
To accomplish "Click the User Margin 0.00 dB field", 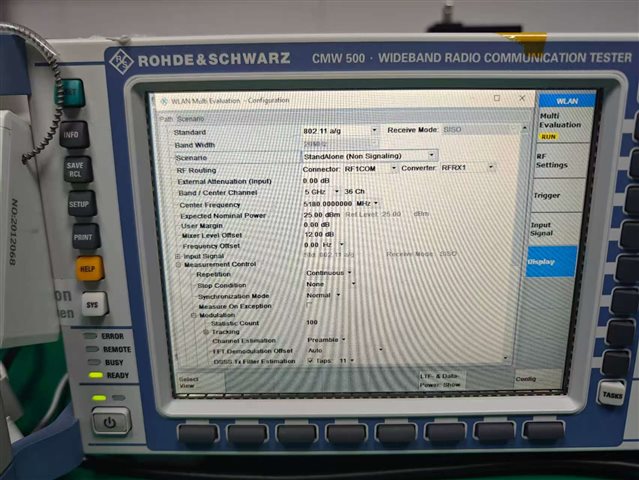I will (x=317, y=225).
